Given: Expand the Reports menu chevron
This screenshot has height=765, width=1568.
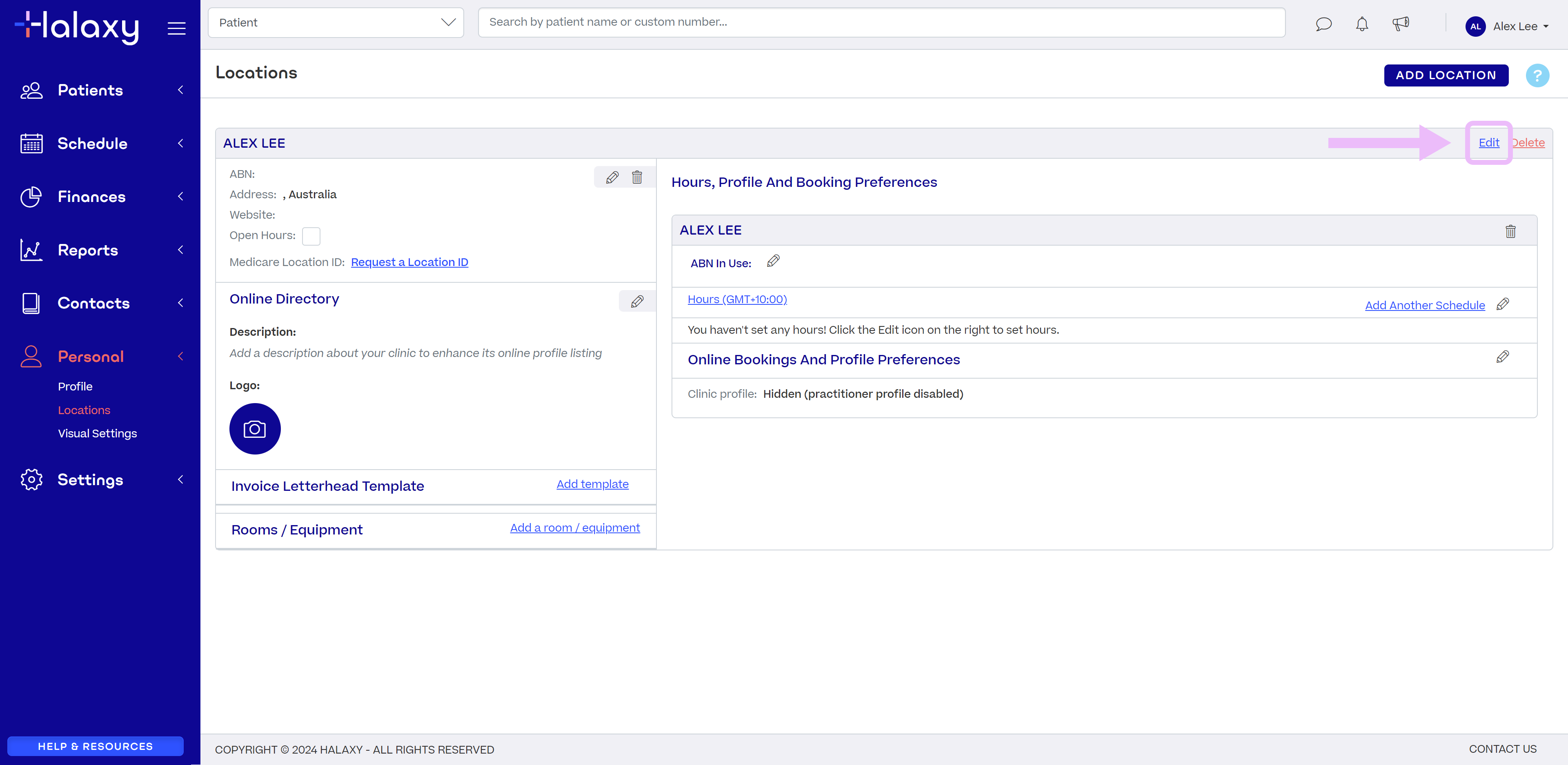Looking at the screenshot, I should (180, 250).
